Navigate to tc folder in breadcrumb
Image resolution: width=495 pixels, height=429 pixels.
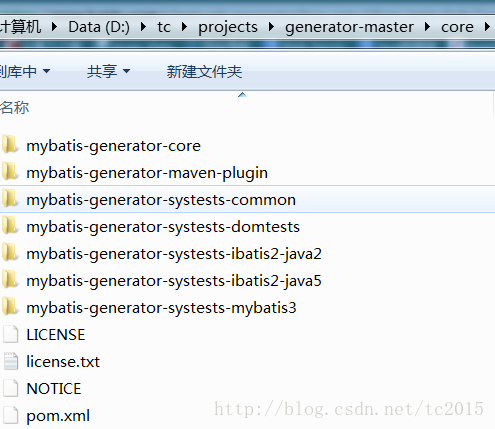[164, 27]
